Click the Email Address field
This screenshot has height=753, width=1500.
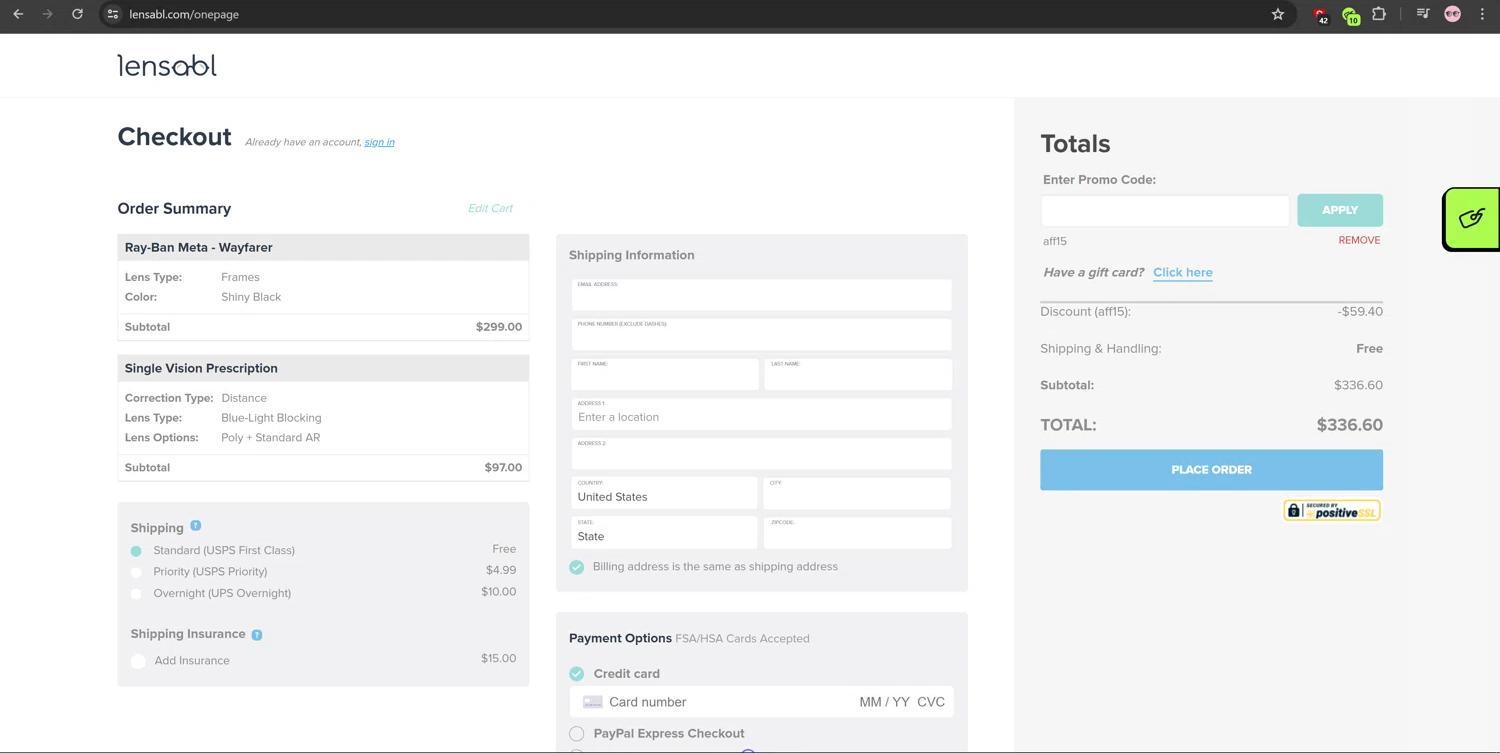tap(762, 295)
